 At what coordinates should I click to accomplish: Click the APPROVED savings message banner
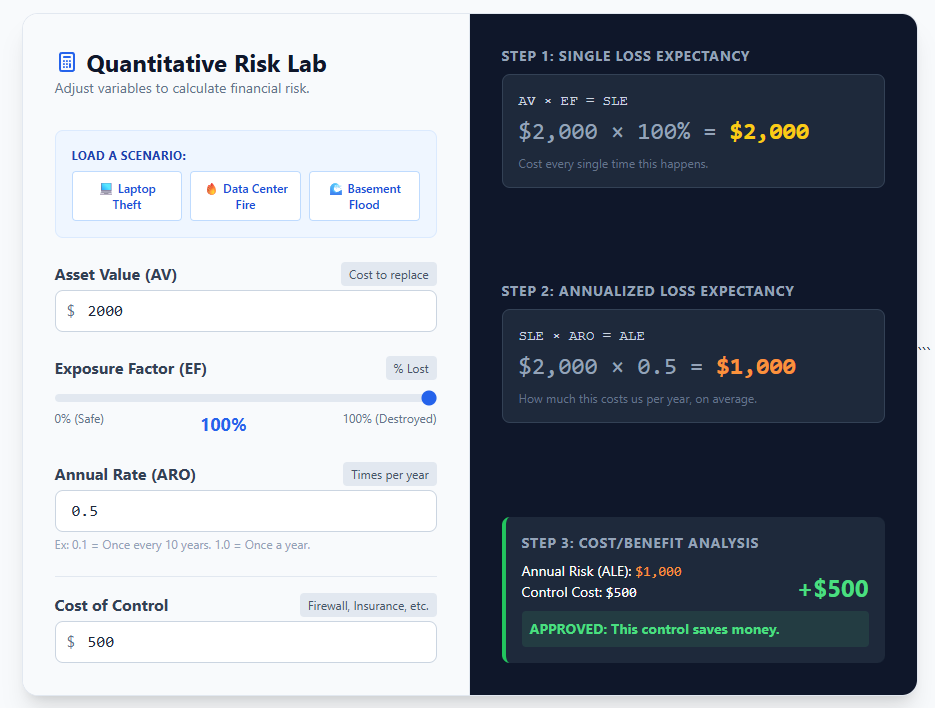pyautogui.click(x=695, y=629)
